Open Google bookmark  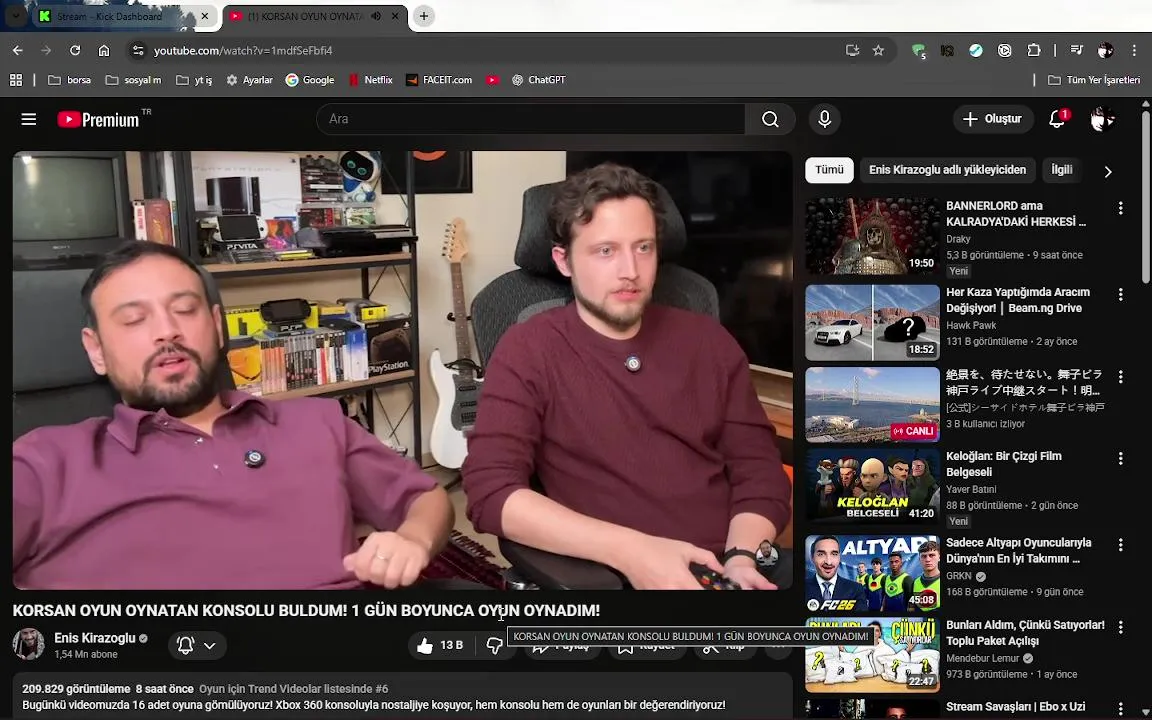(x=310, y=79)
